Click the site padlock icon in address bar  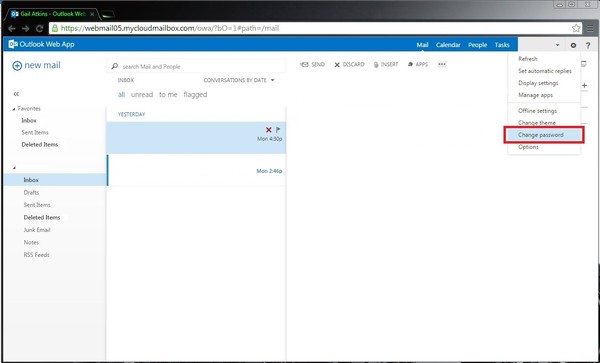pyautogui.click(x=55, y=28)
